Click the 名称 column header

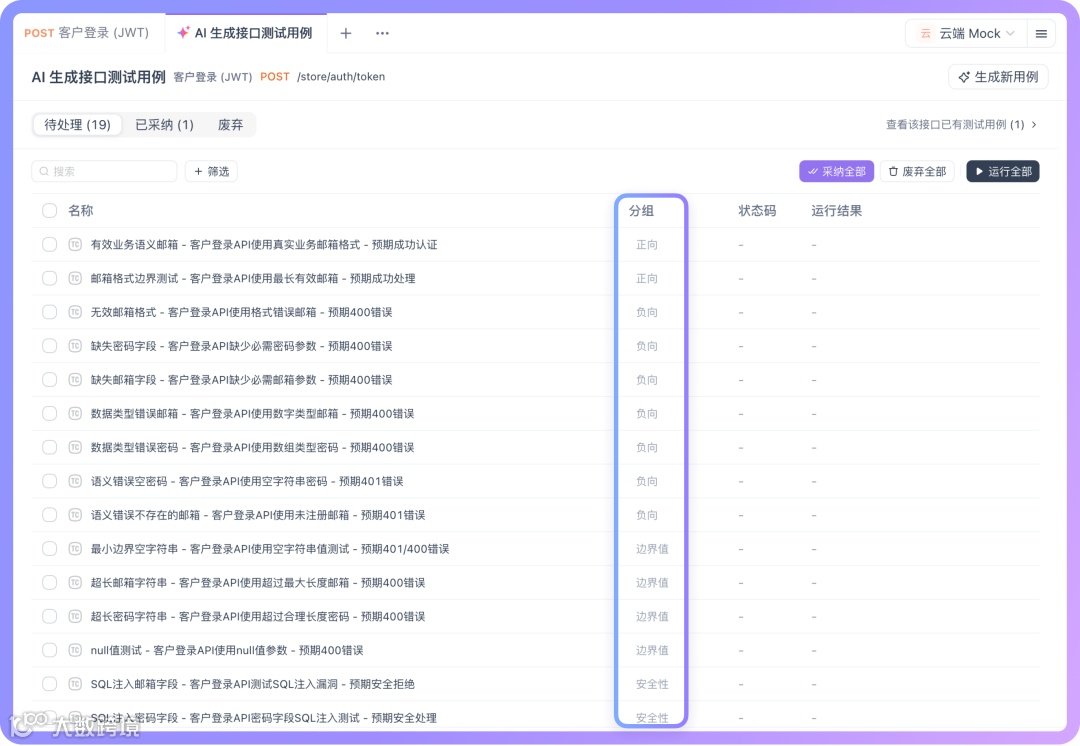pos(81,211)
